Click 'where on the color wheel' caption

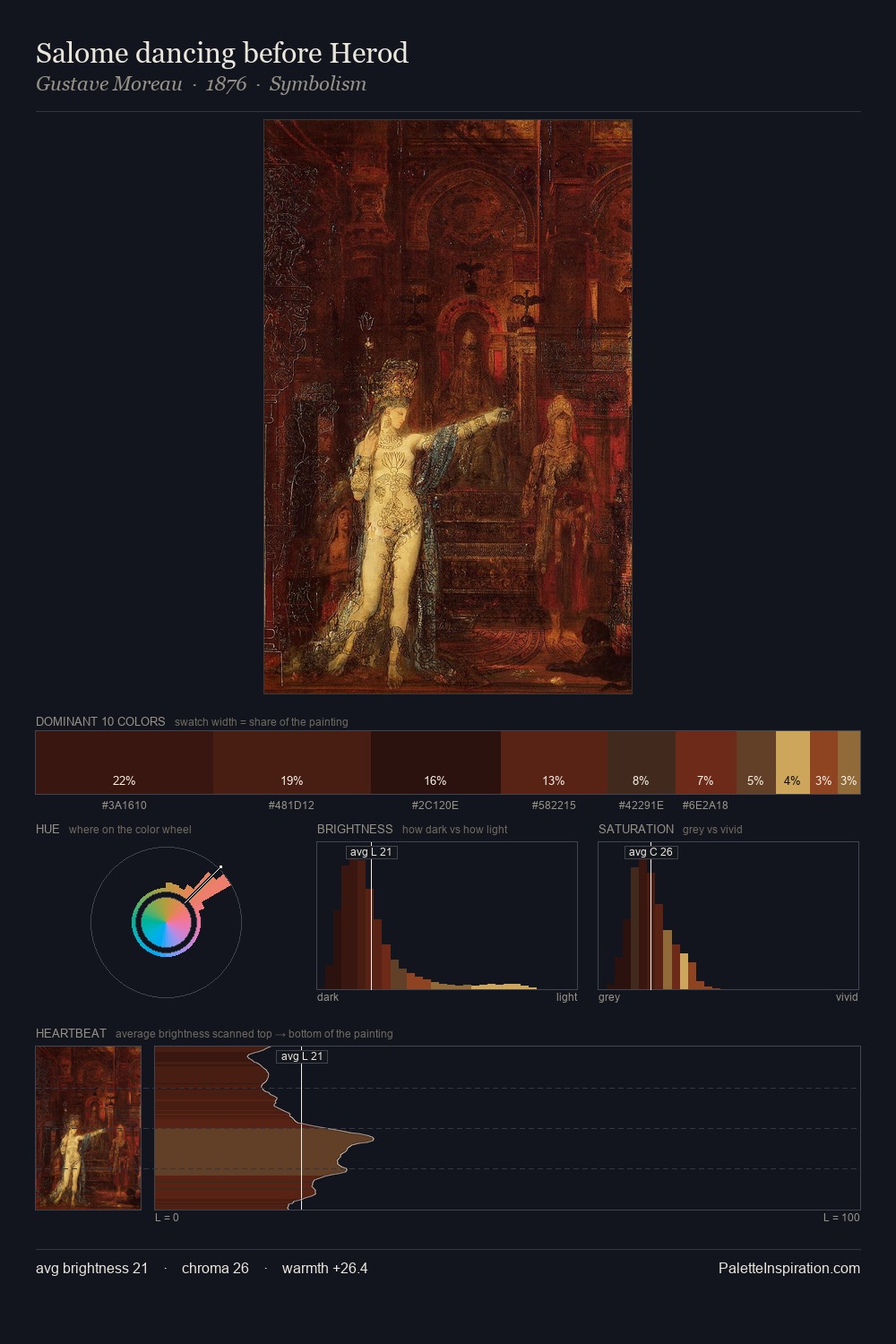(x=130, y=830)
